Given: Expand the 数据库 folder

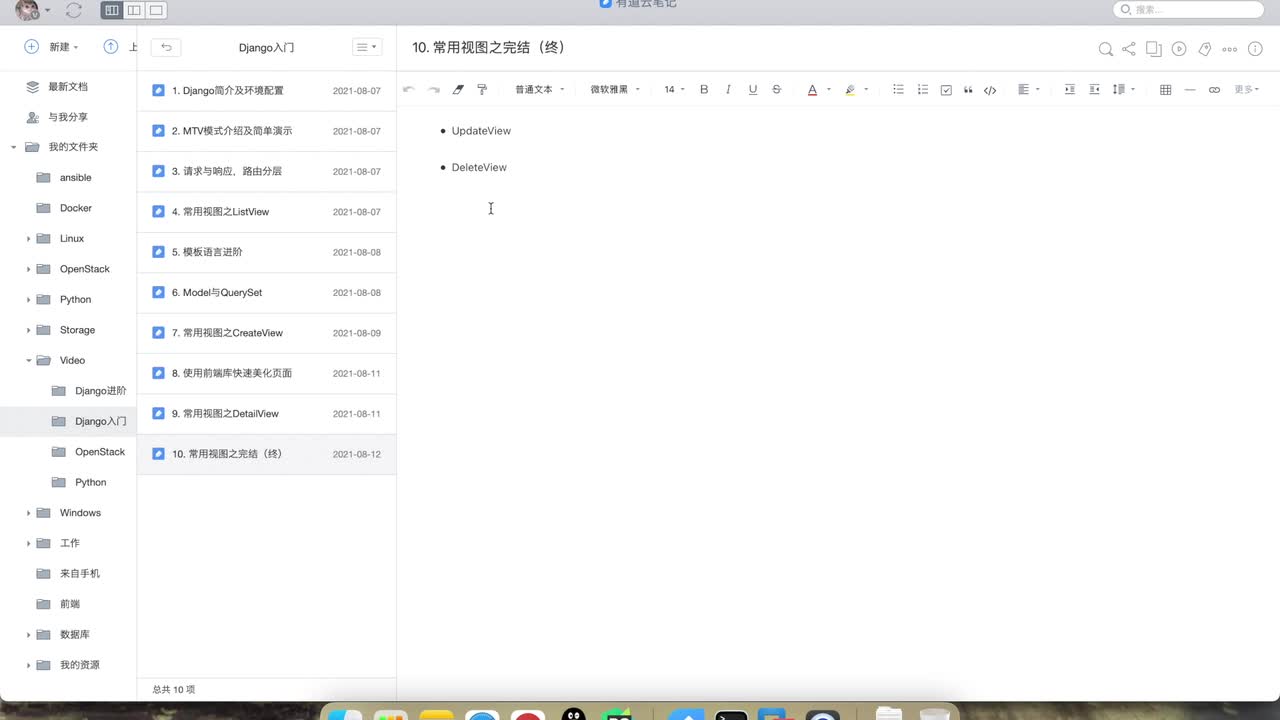Looking at the screenshot, I should 28,635.
